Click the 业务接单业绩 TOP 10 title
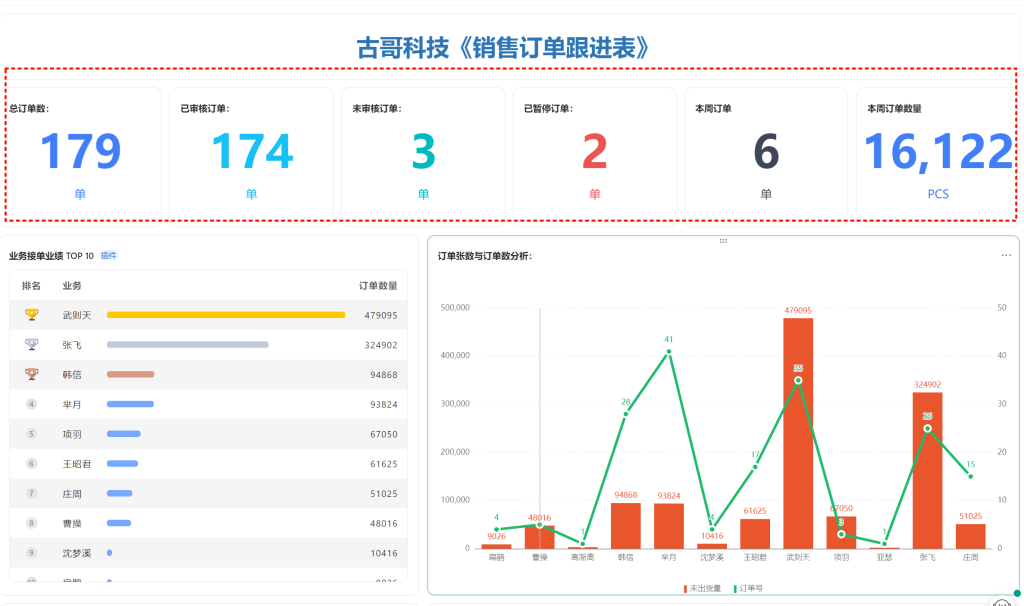Viewport: 1024px width, 606px height. point(51,255)
